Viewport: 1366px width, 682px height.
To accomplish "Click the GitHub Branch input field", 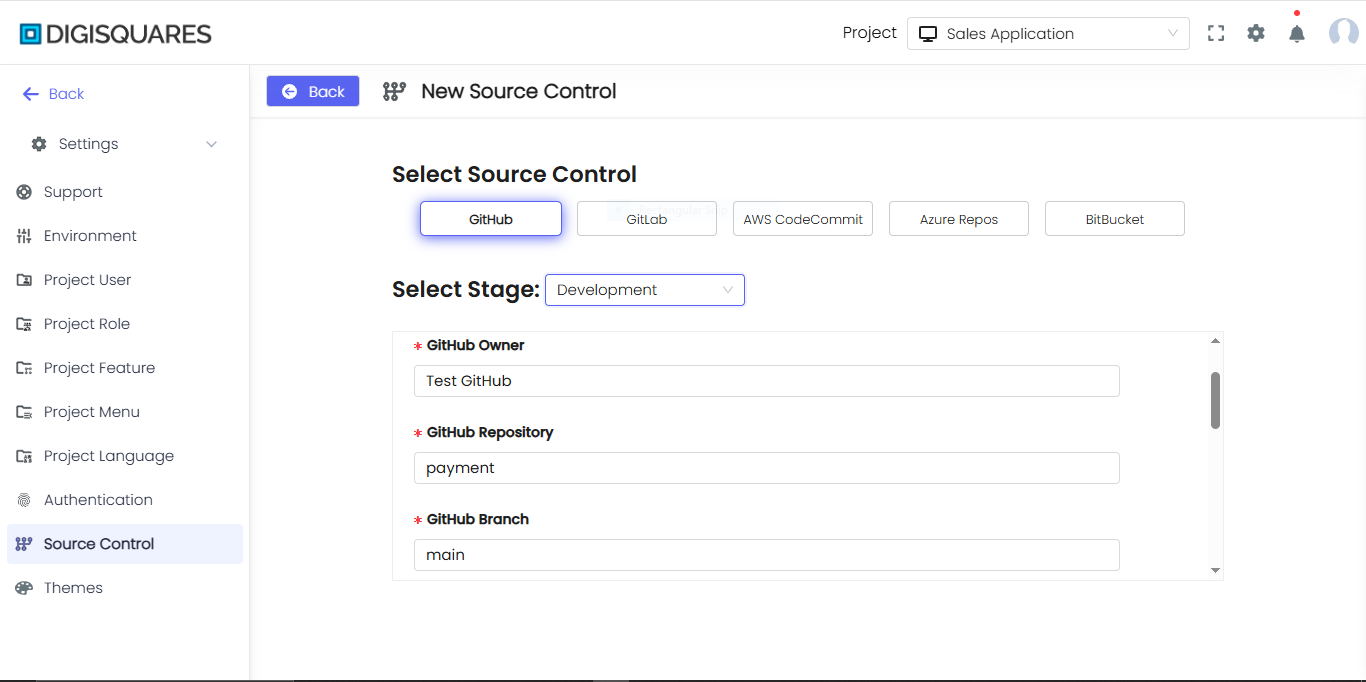I will 767,555.
